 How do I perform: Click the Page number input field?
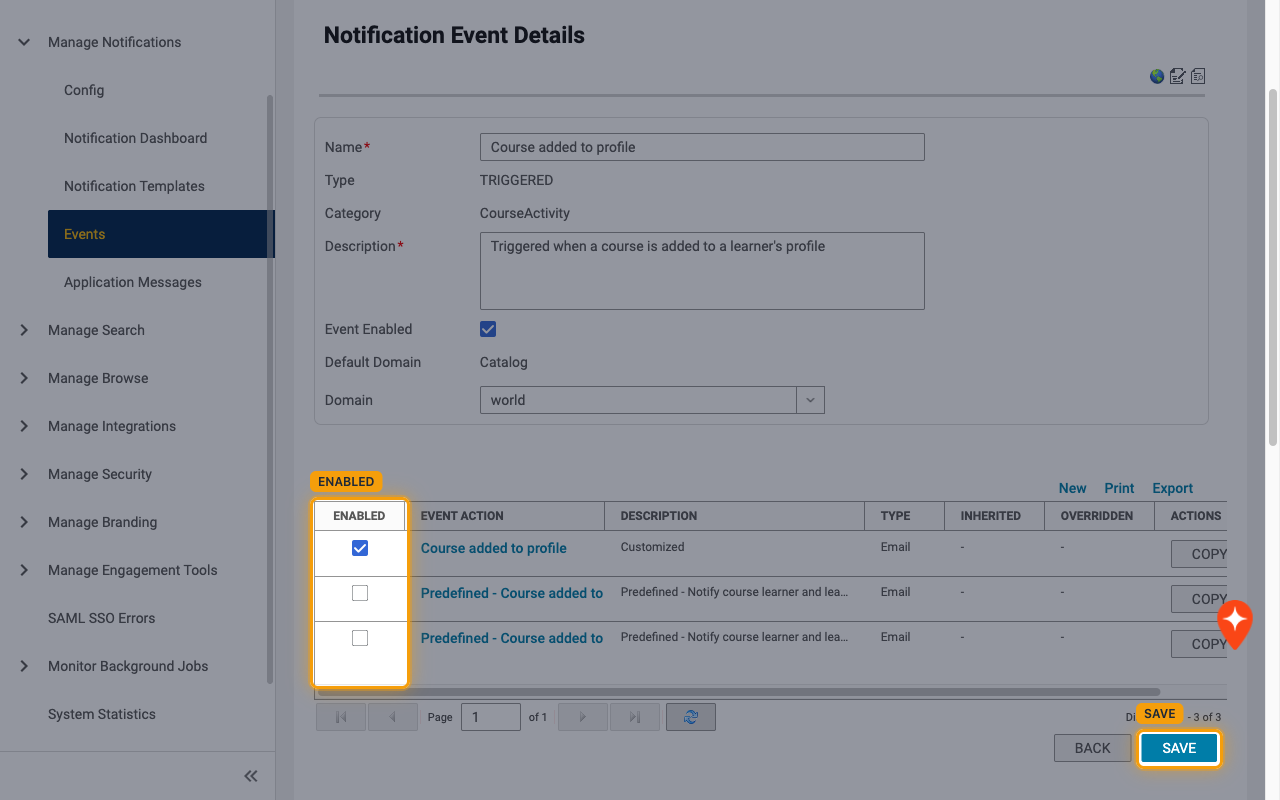tap(491, 717)
